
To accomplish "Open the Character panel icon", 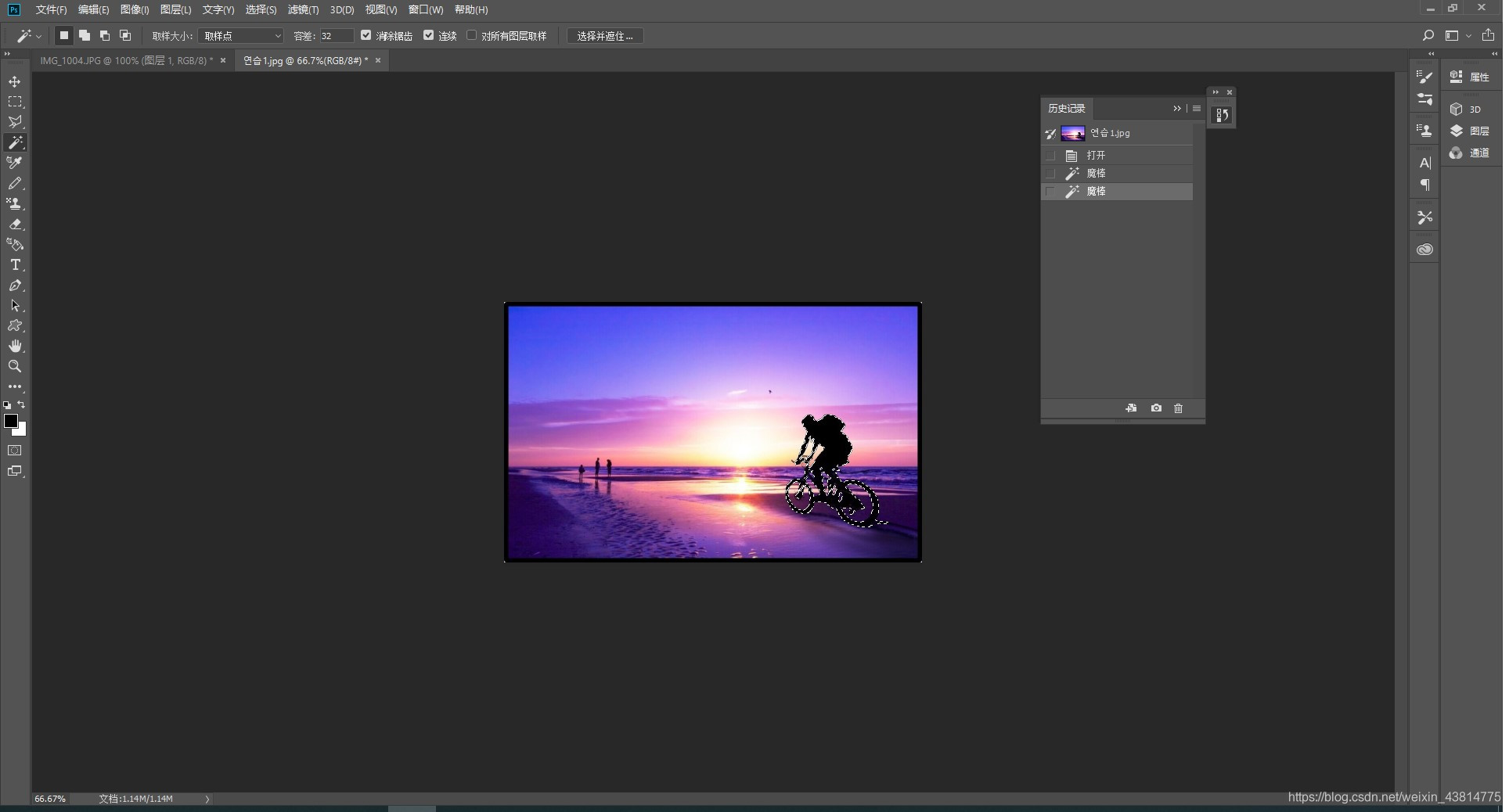I will (x=1425, y=163).
